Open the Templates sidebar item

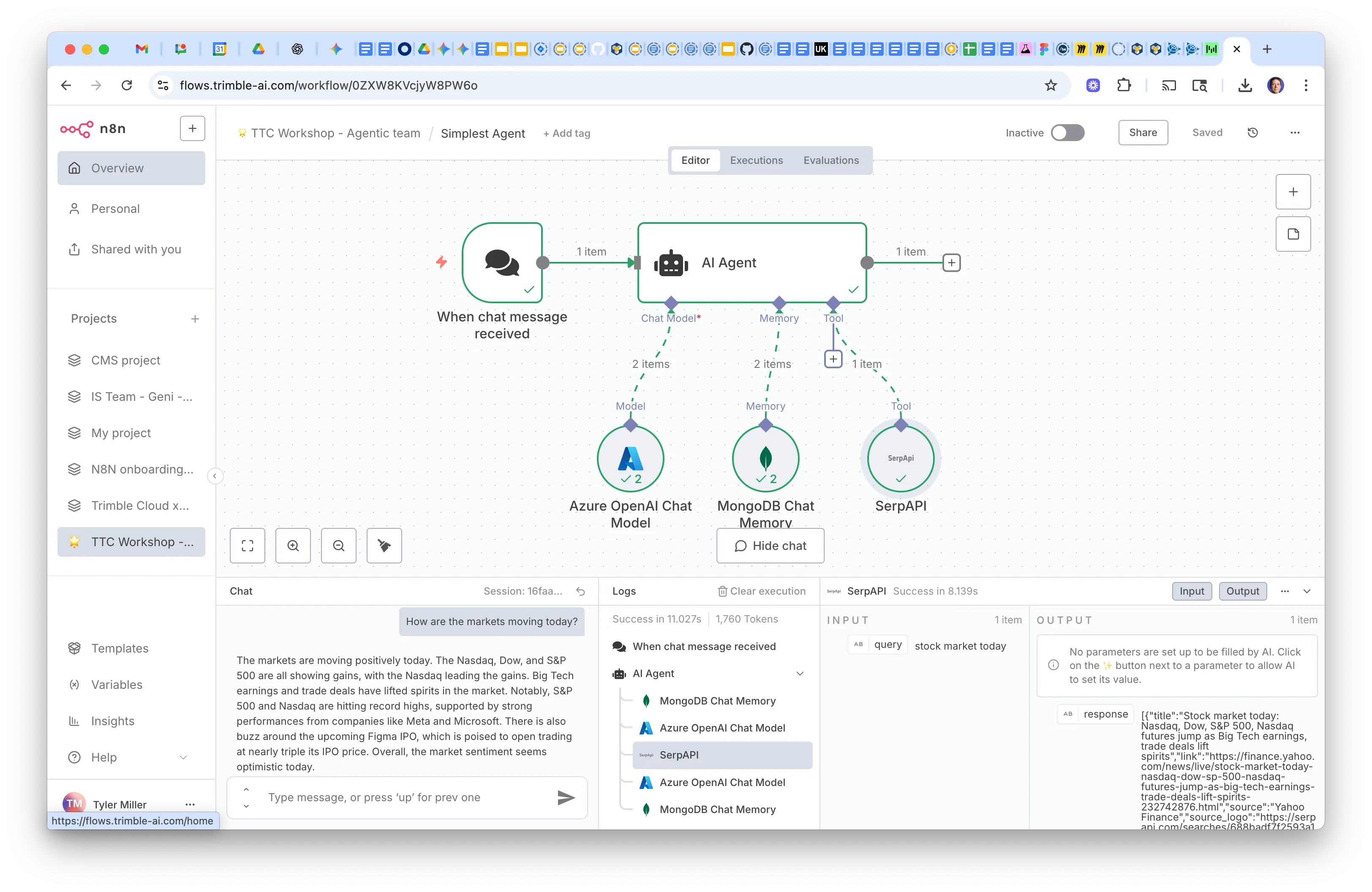[x=131, y=648]
